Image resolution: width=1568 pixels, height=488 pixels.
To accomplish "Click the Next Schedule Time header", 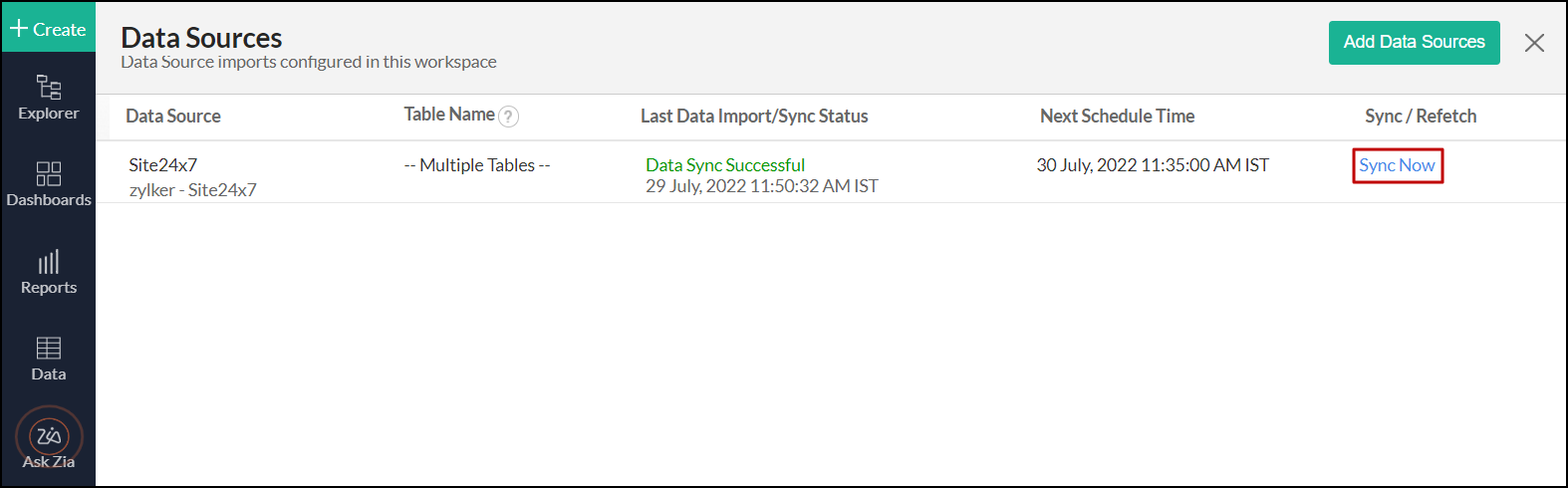I will 1117,117.
